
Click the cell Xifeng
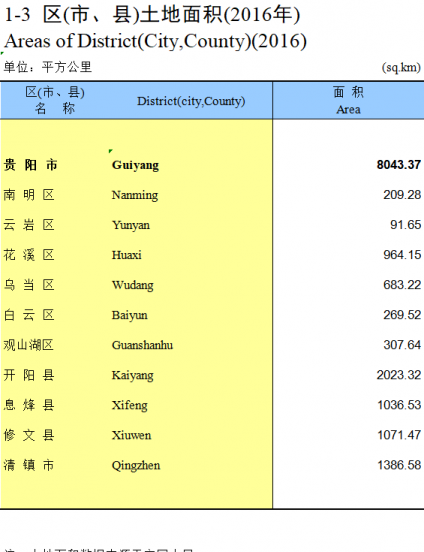point(130,406)
